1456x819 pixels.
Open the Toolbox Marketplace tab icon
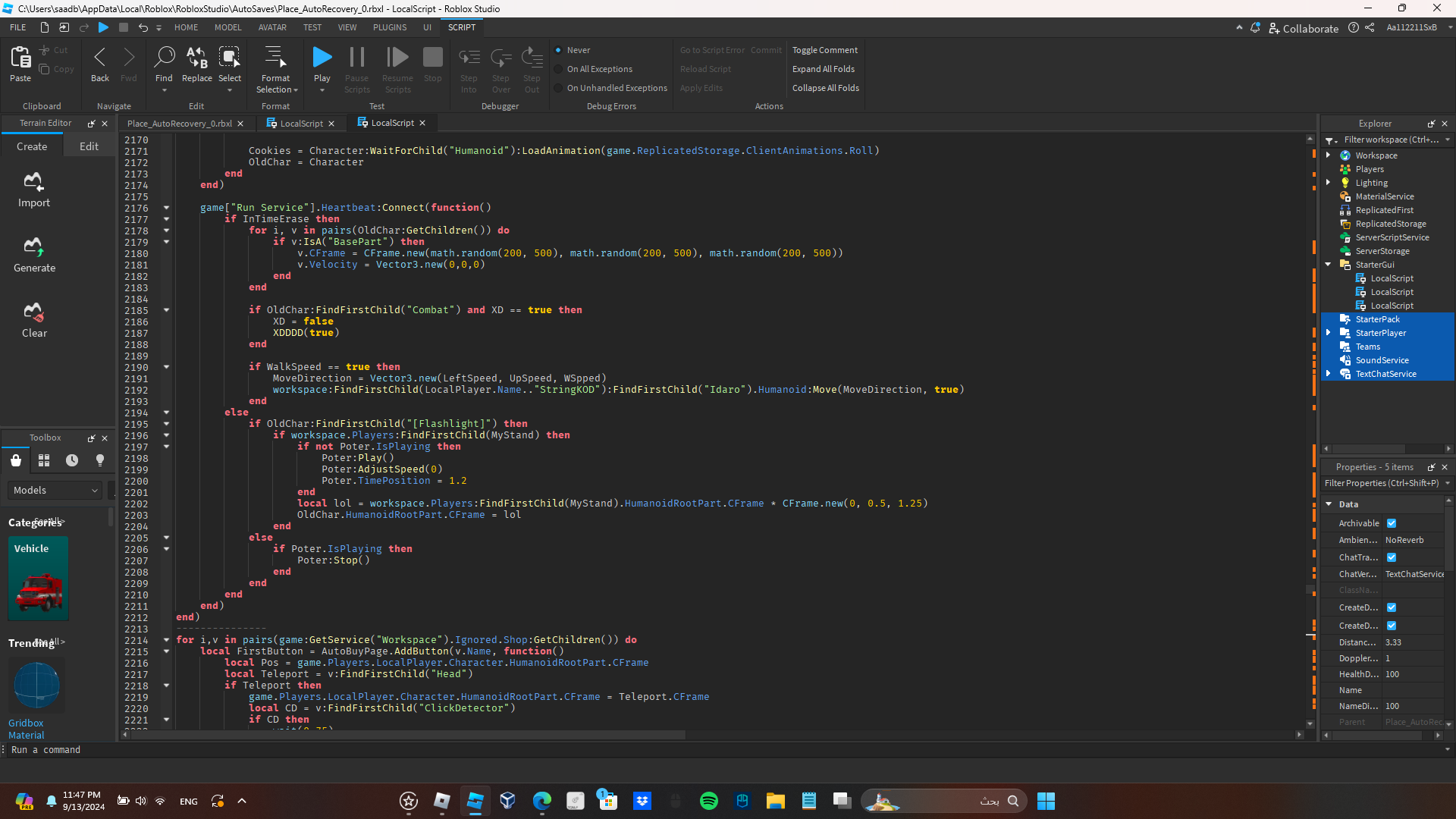click(x=16, y=460)
